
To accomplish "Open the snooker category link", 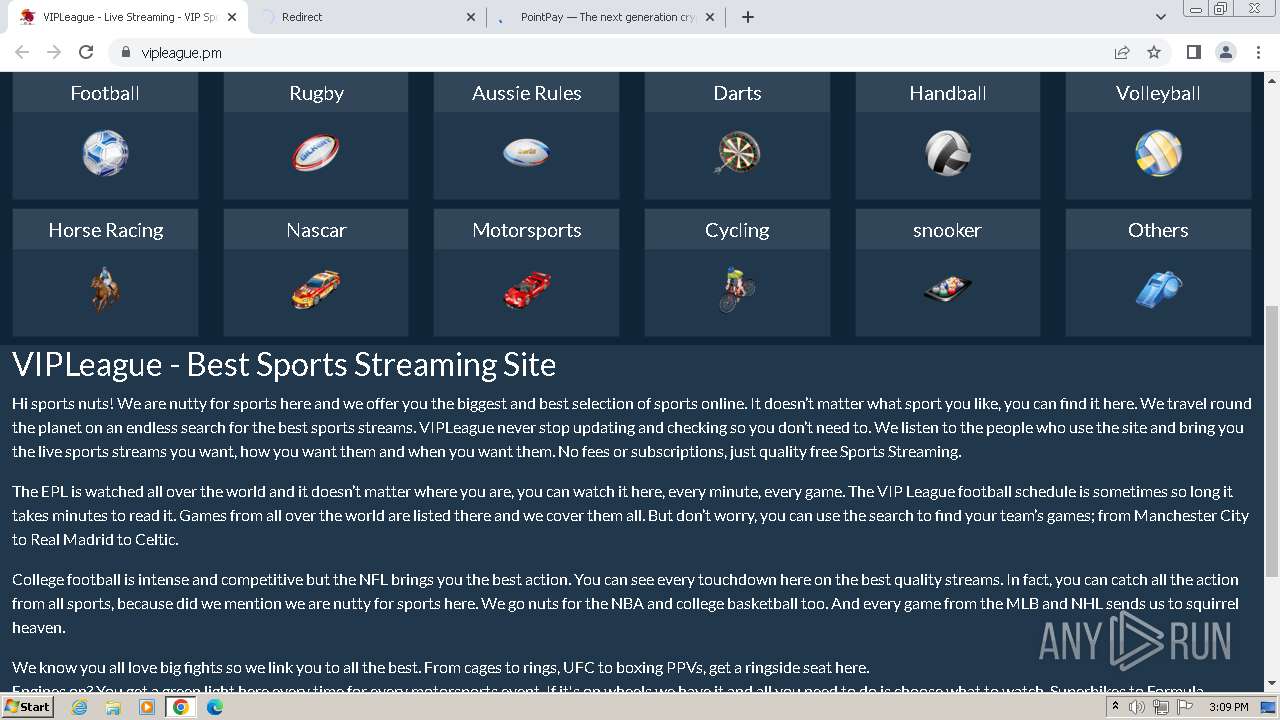I will (x=948, y=230).
